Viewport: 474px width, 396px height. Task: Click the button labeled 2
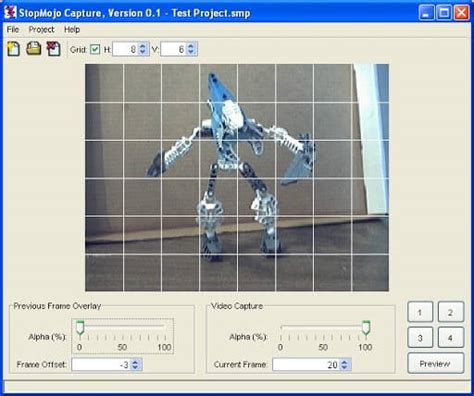pos(450,312)
